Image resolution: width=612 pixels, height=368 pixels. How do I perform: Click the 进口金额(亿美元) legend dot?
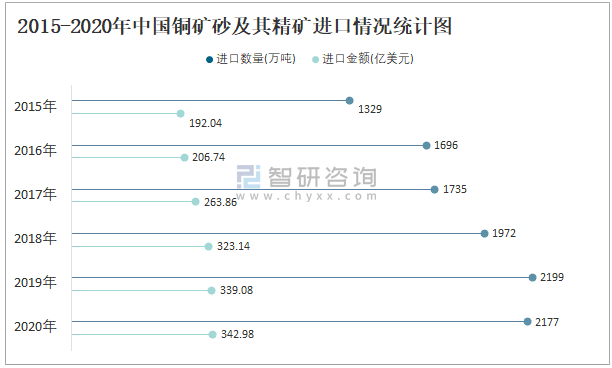coord(315,60)
